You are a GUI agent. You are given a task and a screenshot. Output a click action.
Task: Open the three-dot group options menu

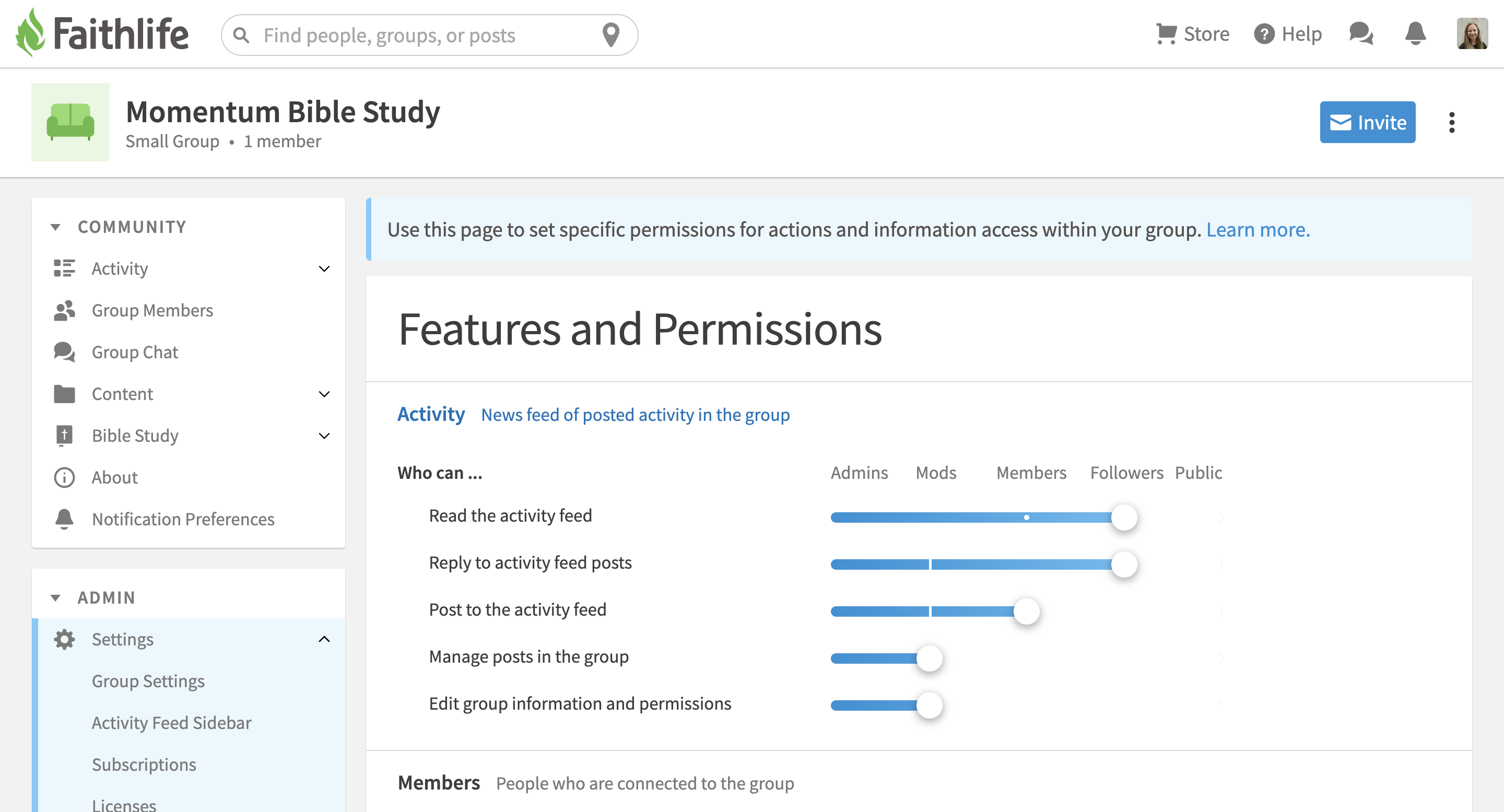(x=1451, y=122)
